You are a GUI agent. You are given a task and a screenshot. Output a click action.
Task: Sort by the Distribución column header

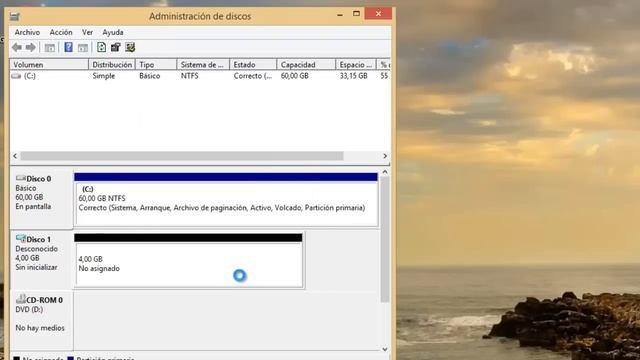tap(112, 64)
